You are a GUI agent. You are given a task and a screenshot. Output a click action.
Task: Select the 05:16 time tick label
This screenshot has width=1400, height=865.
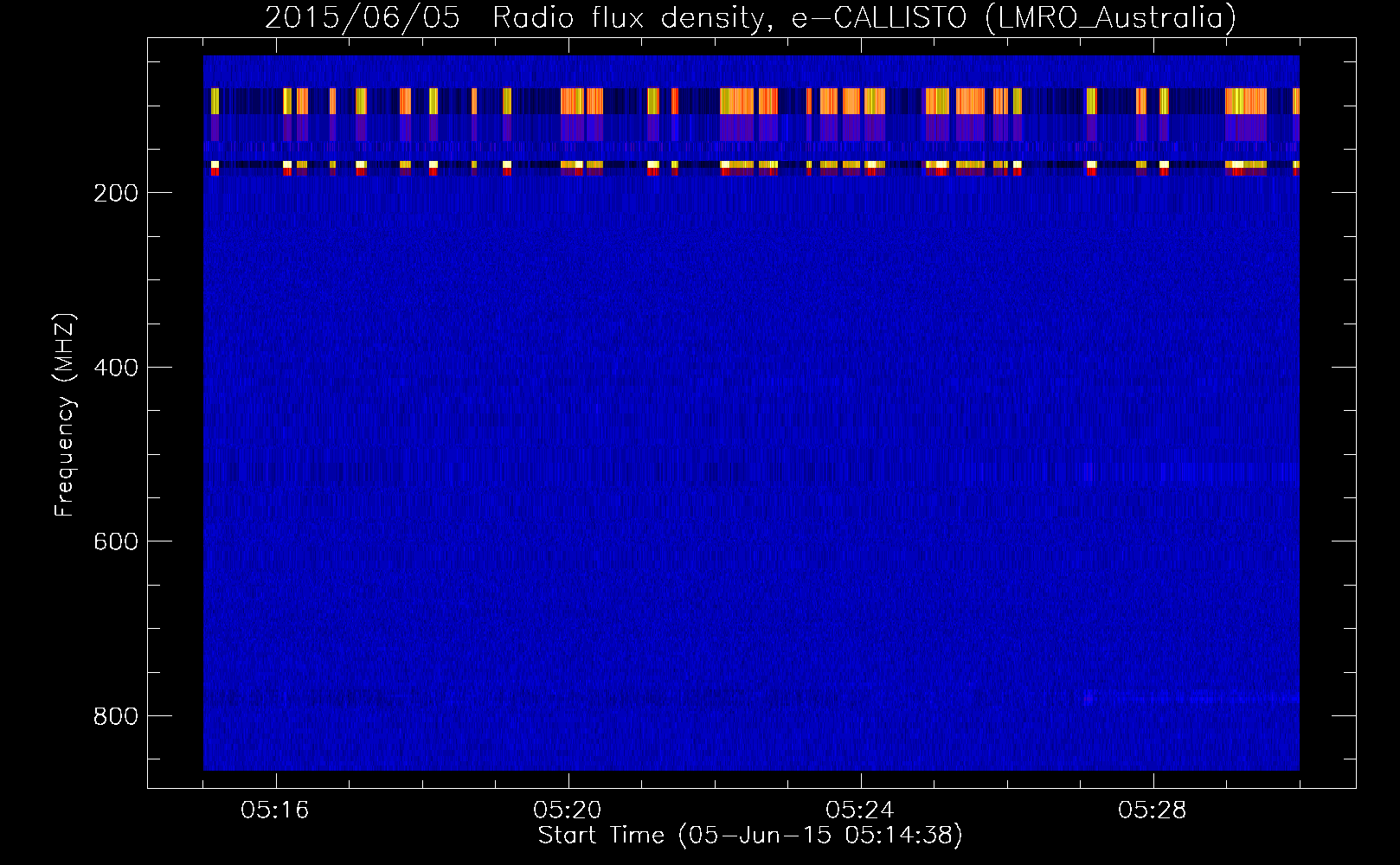tap(275, 811)
